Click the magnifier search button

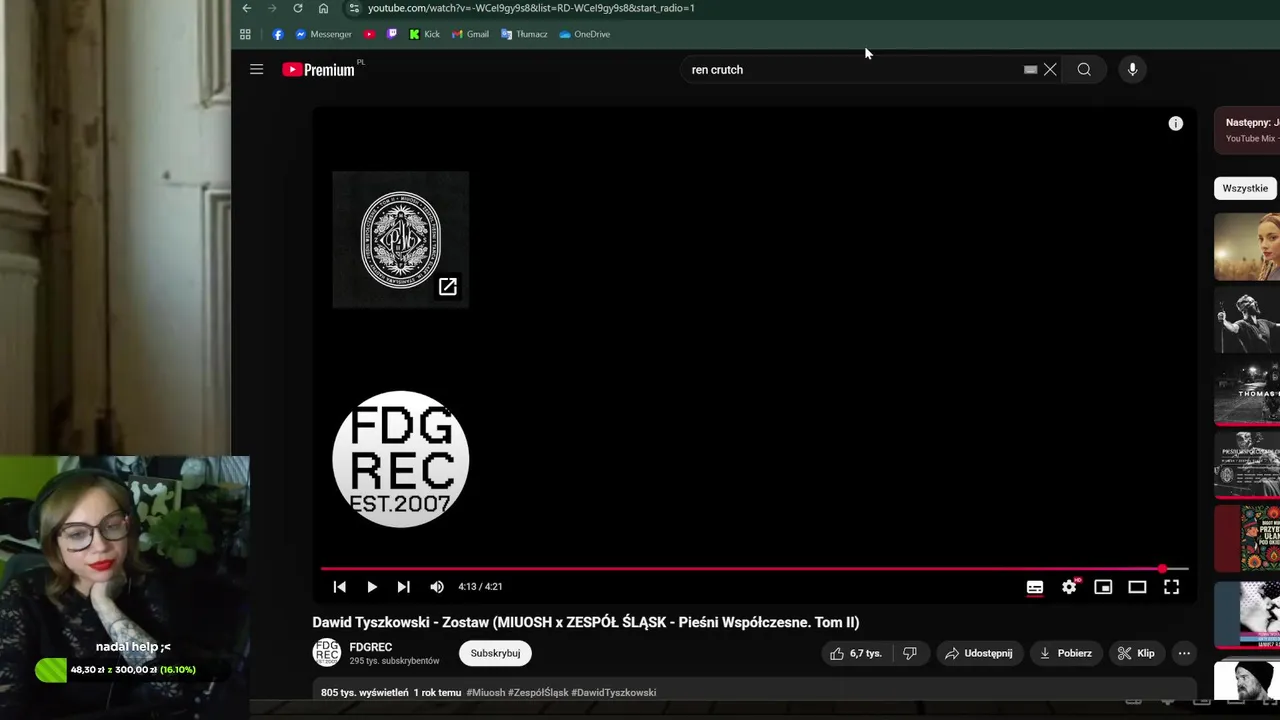(x=1084, y=70)
